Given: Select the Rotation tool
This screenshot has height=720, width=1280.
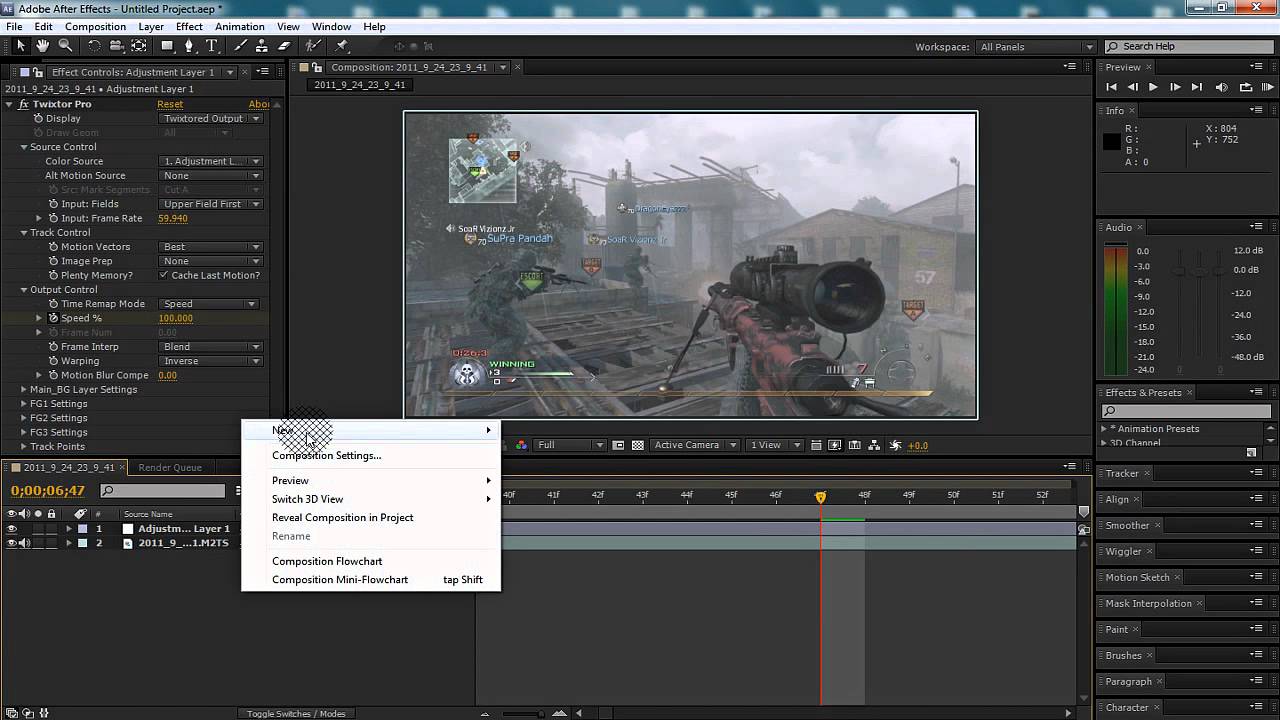Looking at the screenshot, I should click(94, 46).
